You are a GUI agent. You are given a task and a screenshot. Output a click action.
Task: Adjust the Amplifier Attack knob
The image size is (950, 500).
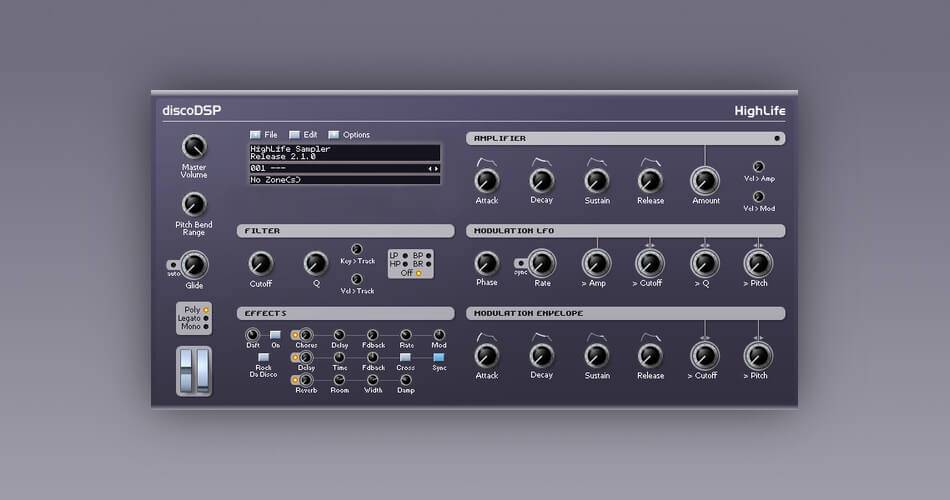[x=487, y=181]
